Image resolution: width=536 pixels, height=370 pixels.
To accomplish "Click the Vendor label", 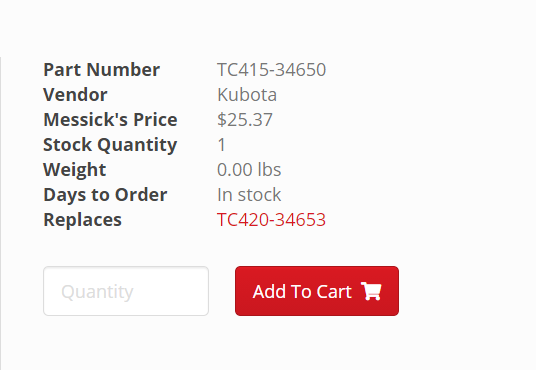I will [x=75, y=95].
